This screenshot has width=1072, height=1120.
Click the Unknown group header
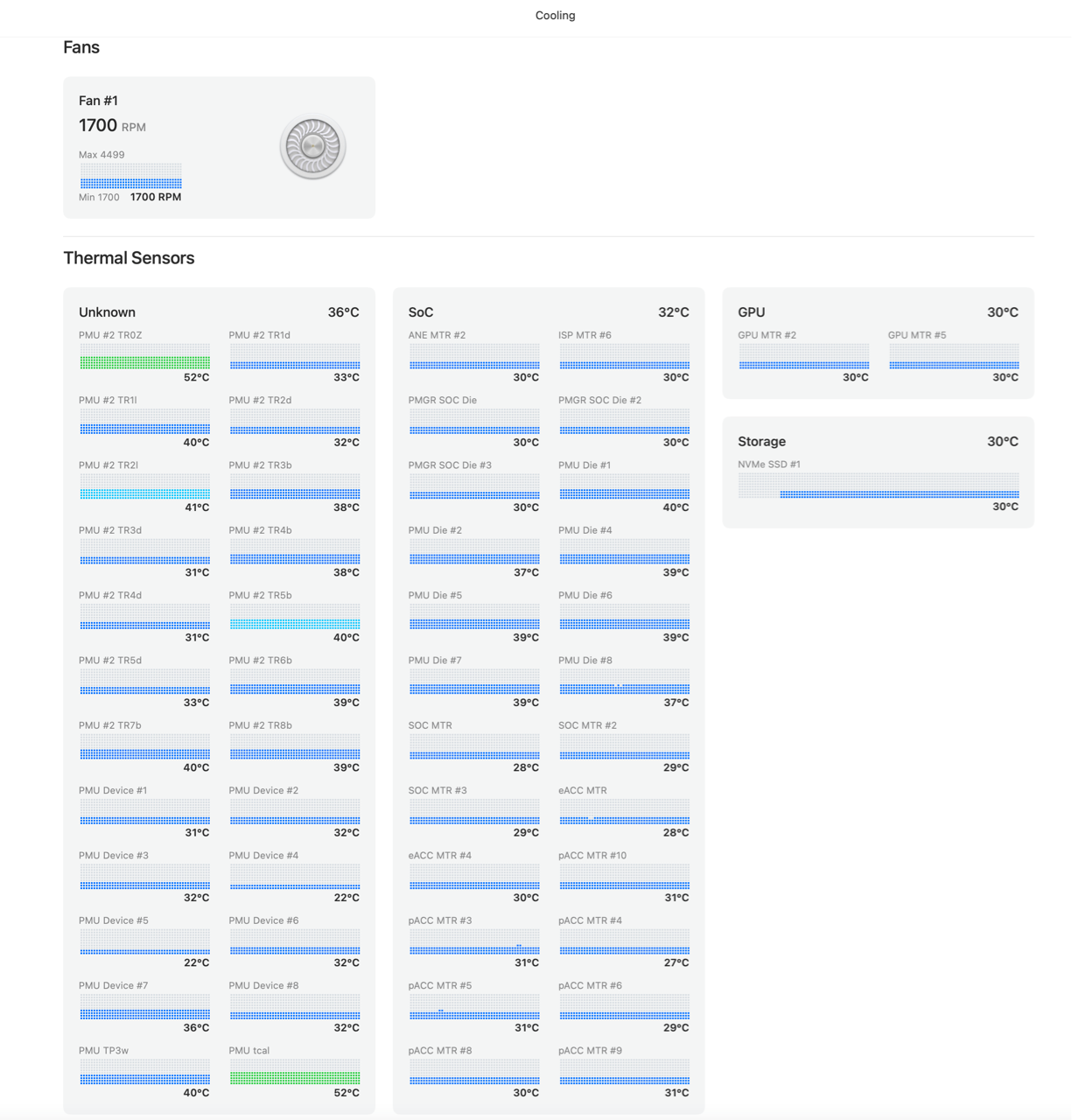click(107, 312)
